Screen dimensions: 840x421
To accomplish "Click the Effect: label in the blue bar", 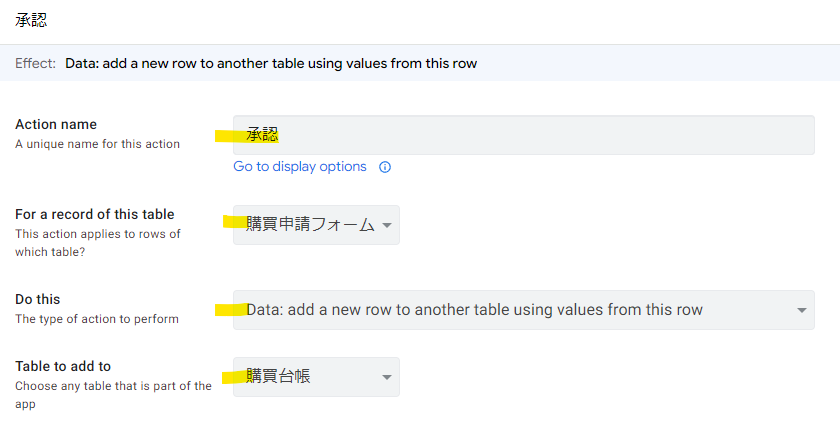I will pyautogui.click(x=36, y=63).
